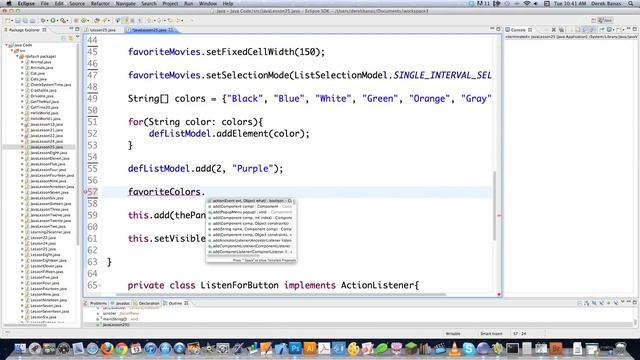Click the Open Type toolbar icon
The width and height of the screenshot is (640, 360).
[x=97, y=20]
